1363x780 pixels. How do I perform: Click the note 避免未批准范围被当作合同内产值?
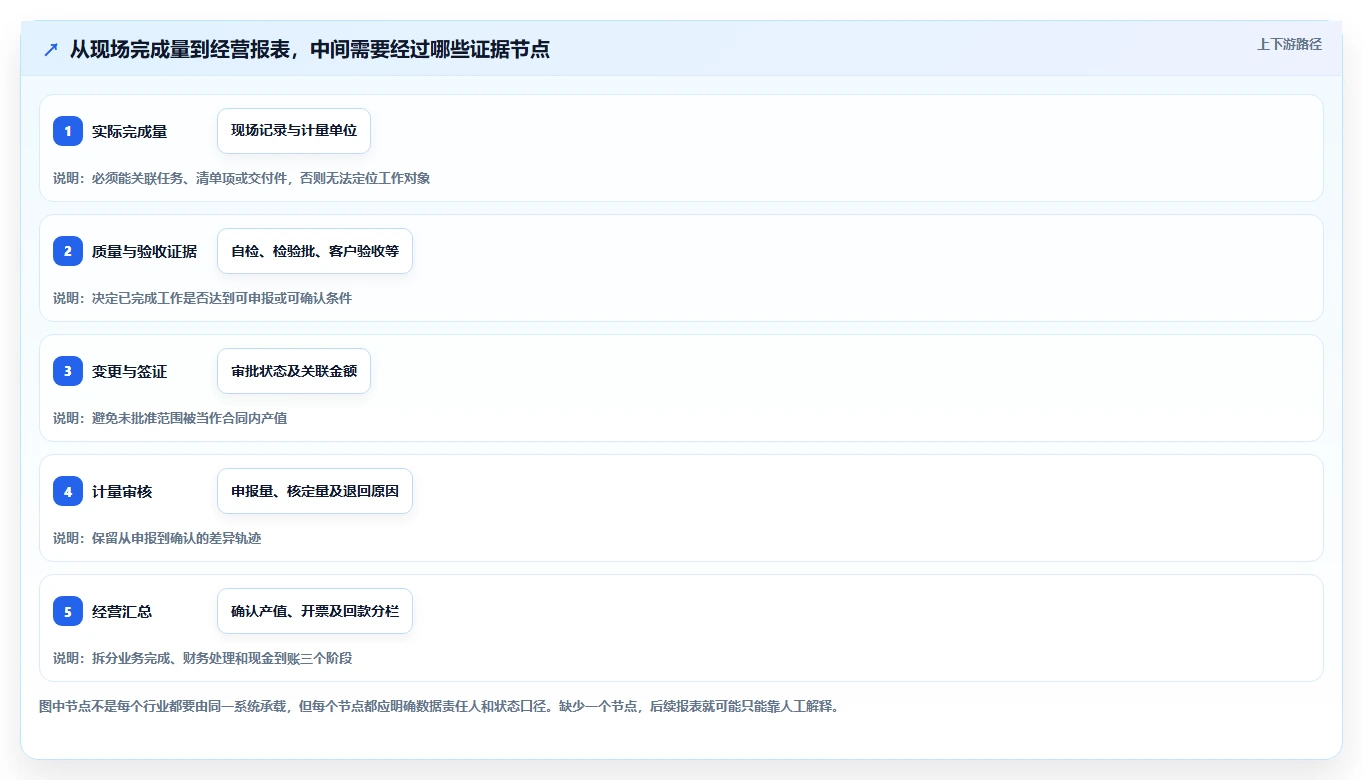point(170,418)
